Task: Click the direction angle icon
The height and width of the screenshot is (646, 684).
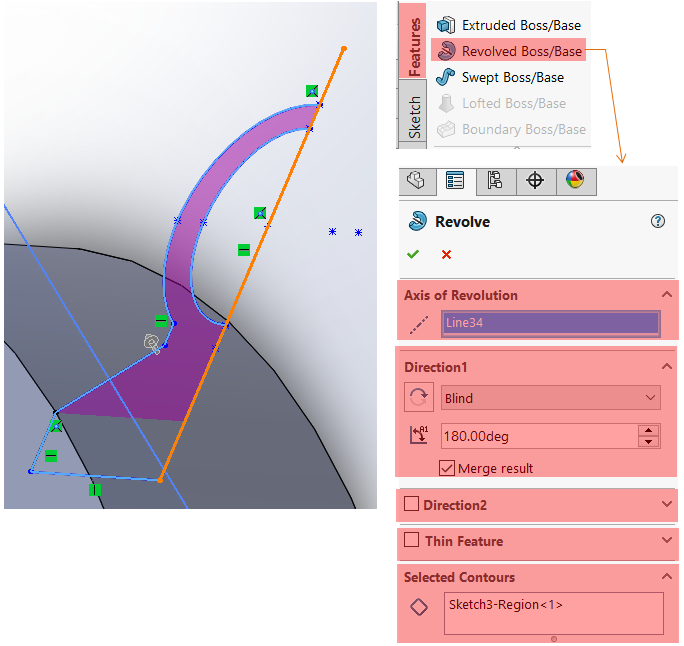Action: pos(419,436)
